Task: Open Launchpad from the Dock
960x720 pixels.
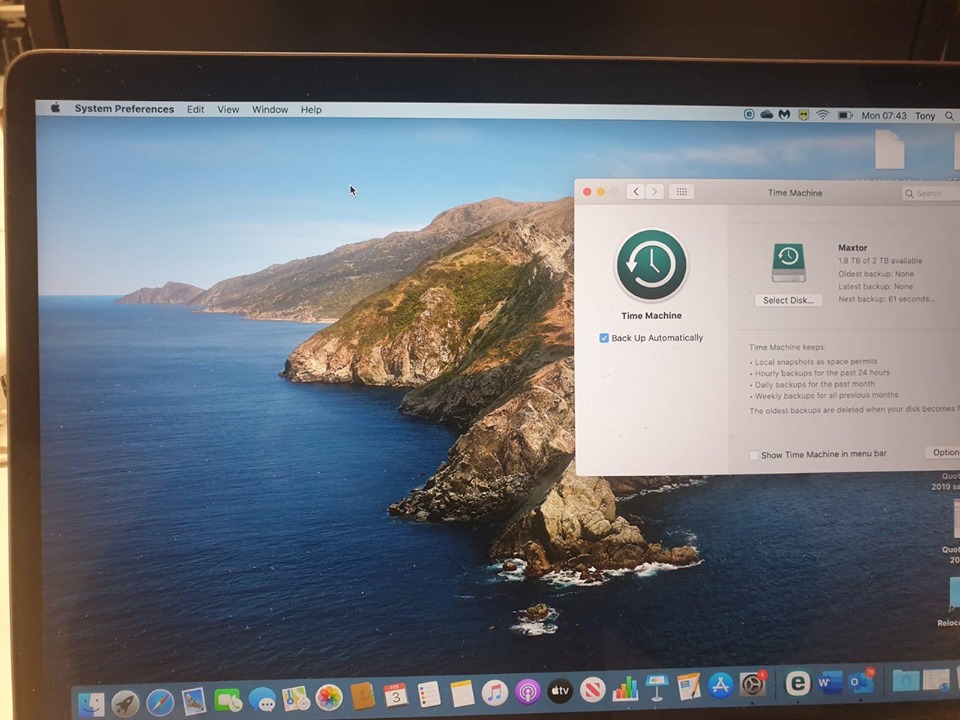Action: (x=126, y=703)
